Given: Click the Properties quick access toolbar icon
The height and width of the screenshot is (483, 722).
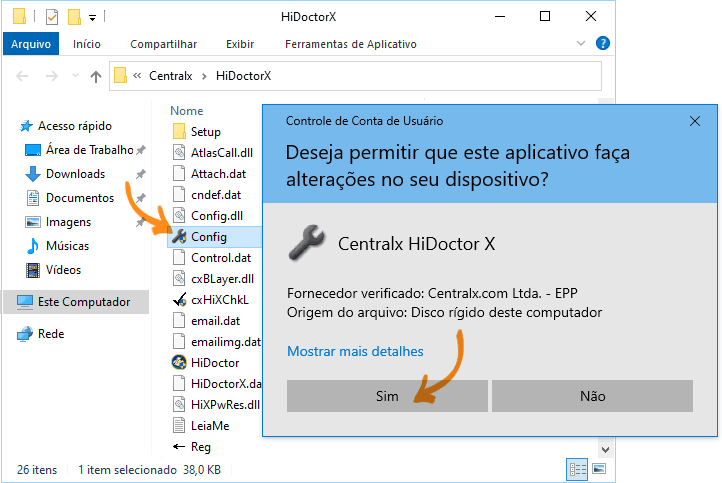Looking at the screenshot, I should pos(52,17).
